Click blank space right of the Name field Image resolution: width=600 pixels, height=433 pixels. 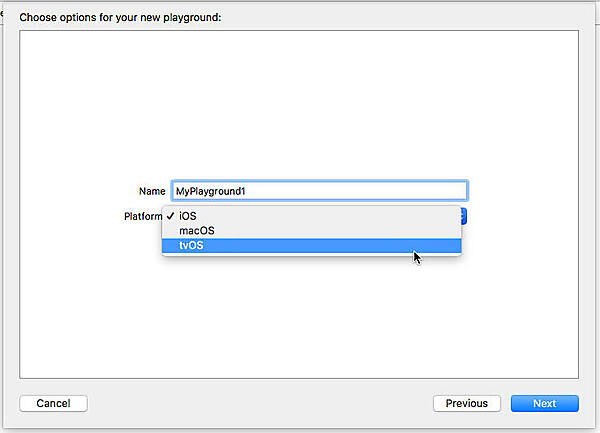pos(520,190)
